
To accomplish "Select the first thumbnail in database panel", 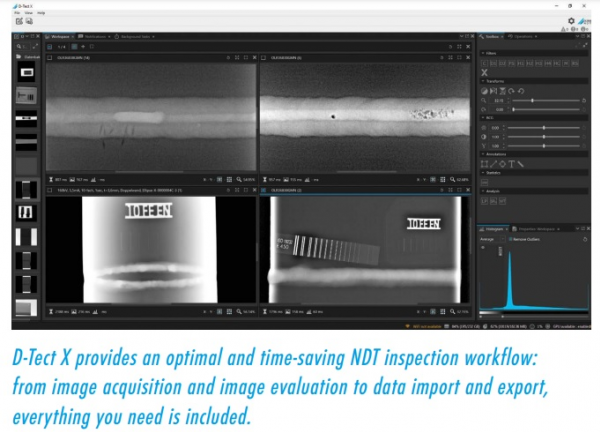I will pyautogui.click(x=26, y=72).
